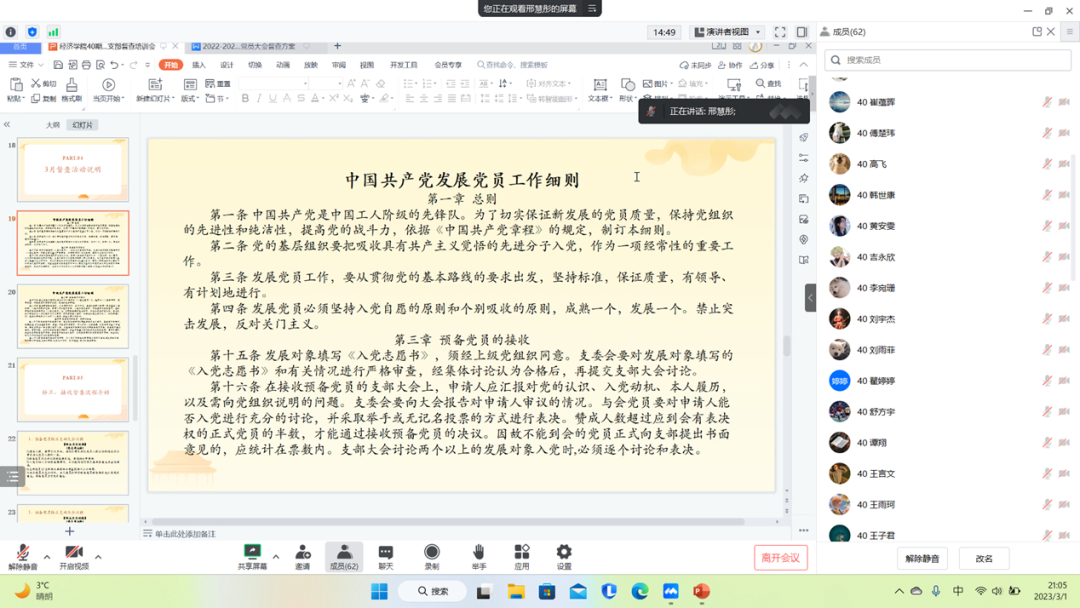Open the 邀请 invite panel
1080x608 pixels.
pyautogui.click(x=302, y=555)
